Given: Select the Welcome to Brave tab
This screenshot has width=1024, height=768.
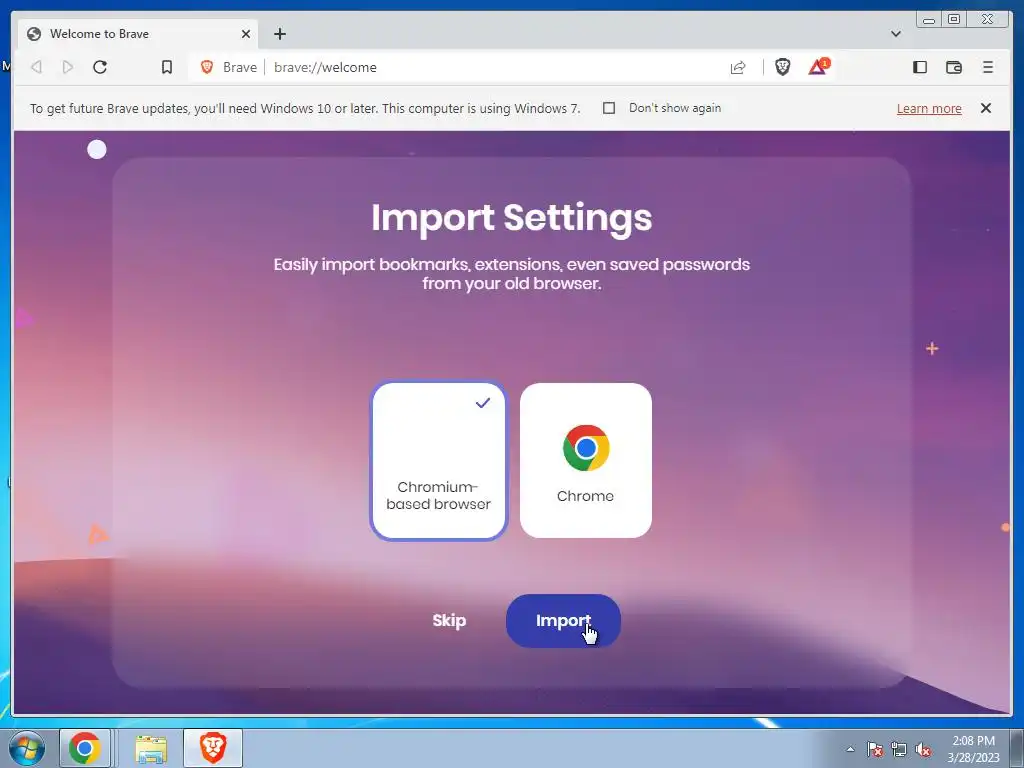Looking at the screenshot, I should 137,34.
